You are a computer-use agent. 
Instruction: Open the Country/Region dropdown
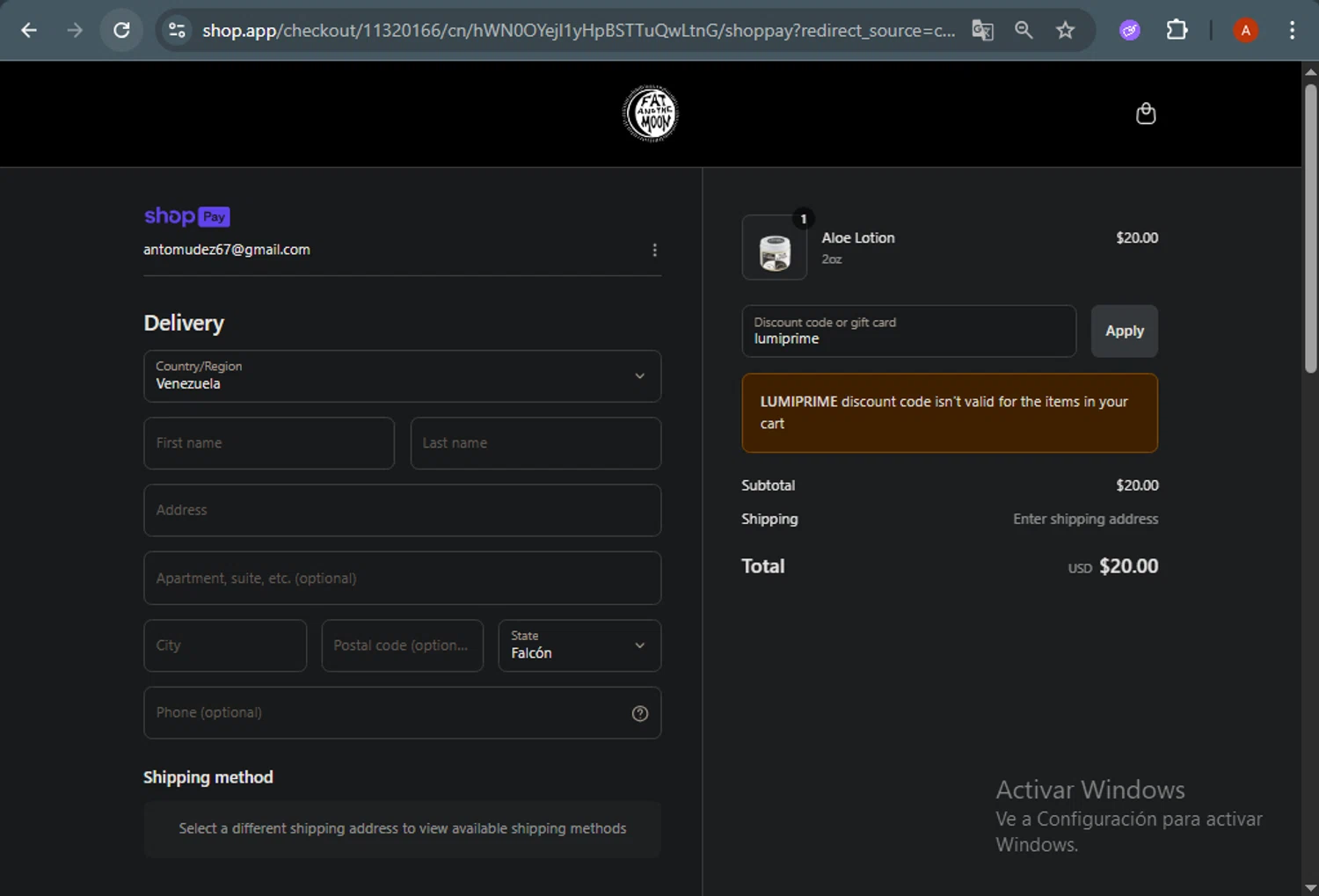click(x=403, y=376)
